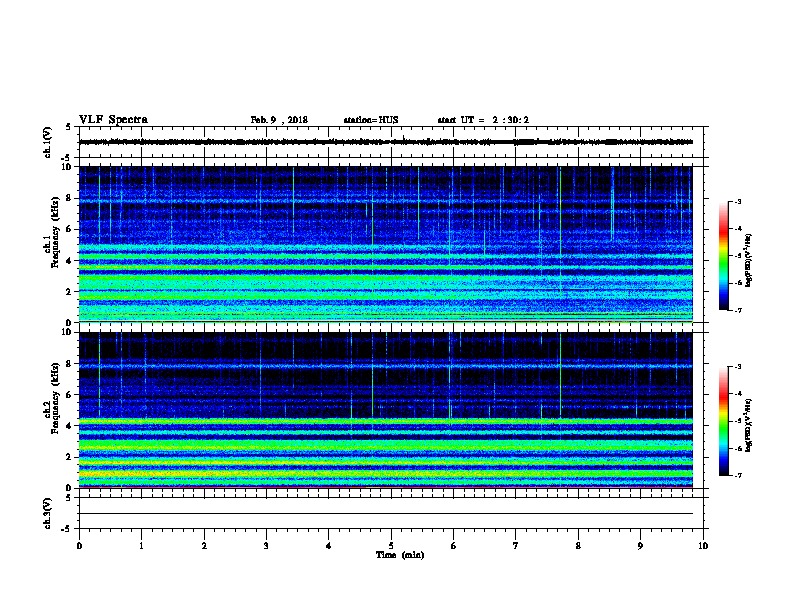This screenshot has width=792, height=612.
Task: Click inside the ch.1 spectrogram plot
Action: [385, 244]
